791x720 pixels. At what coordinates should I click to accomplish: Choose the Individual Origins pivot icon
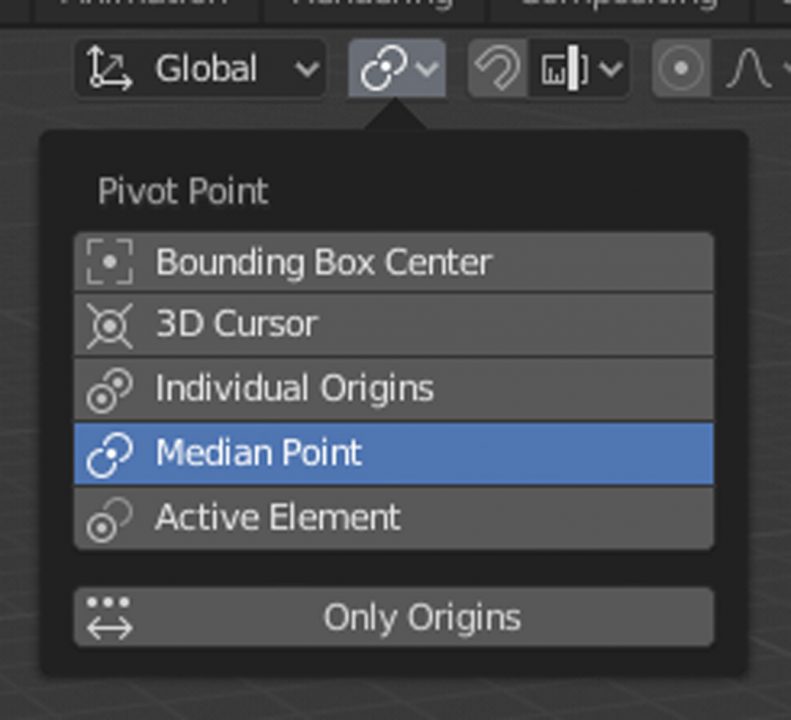pos(109,389)
